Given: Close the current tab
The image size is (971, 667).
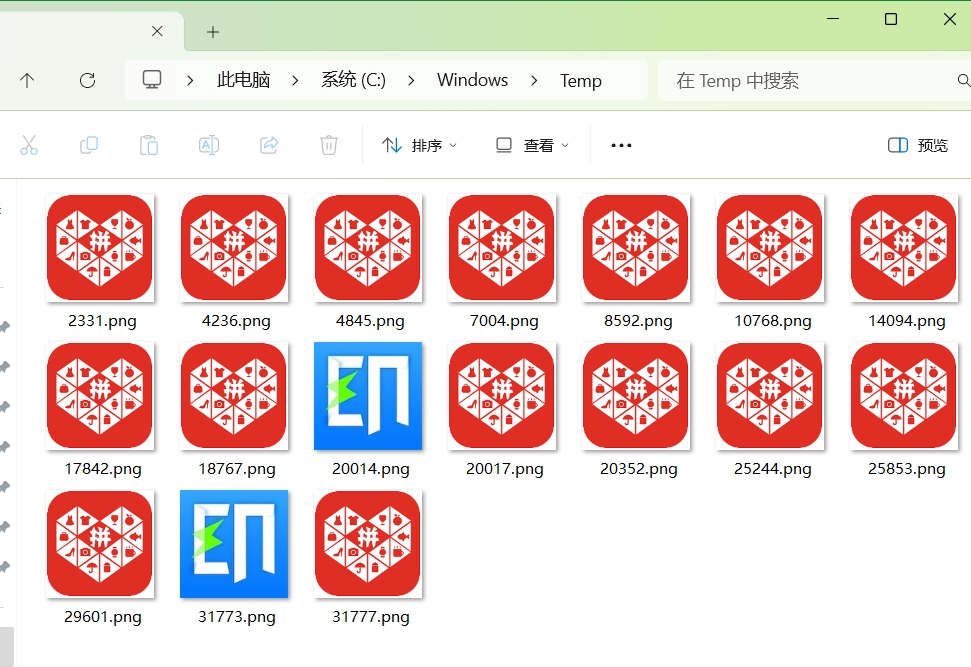Looking at the screenshot, I should click(x=157, y=32).
